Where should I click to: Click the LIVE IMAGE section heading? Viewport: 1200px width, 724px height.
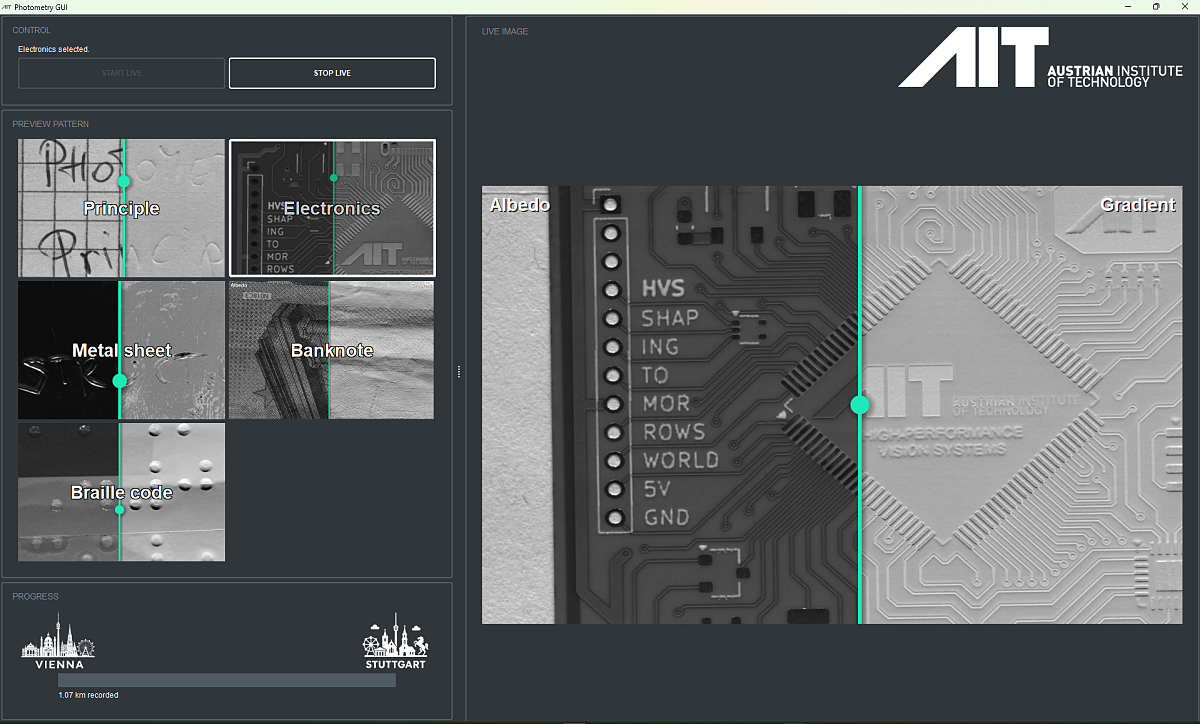point(505,32)
